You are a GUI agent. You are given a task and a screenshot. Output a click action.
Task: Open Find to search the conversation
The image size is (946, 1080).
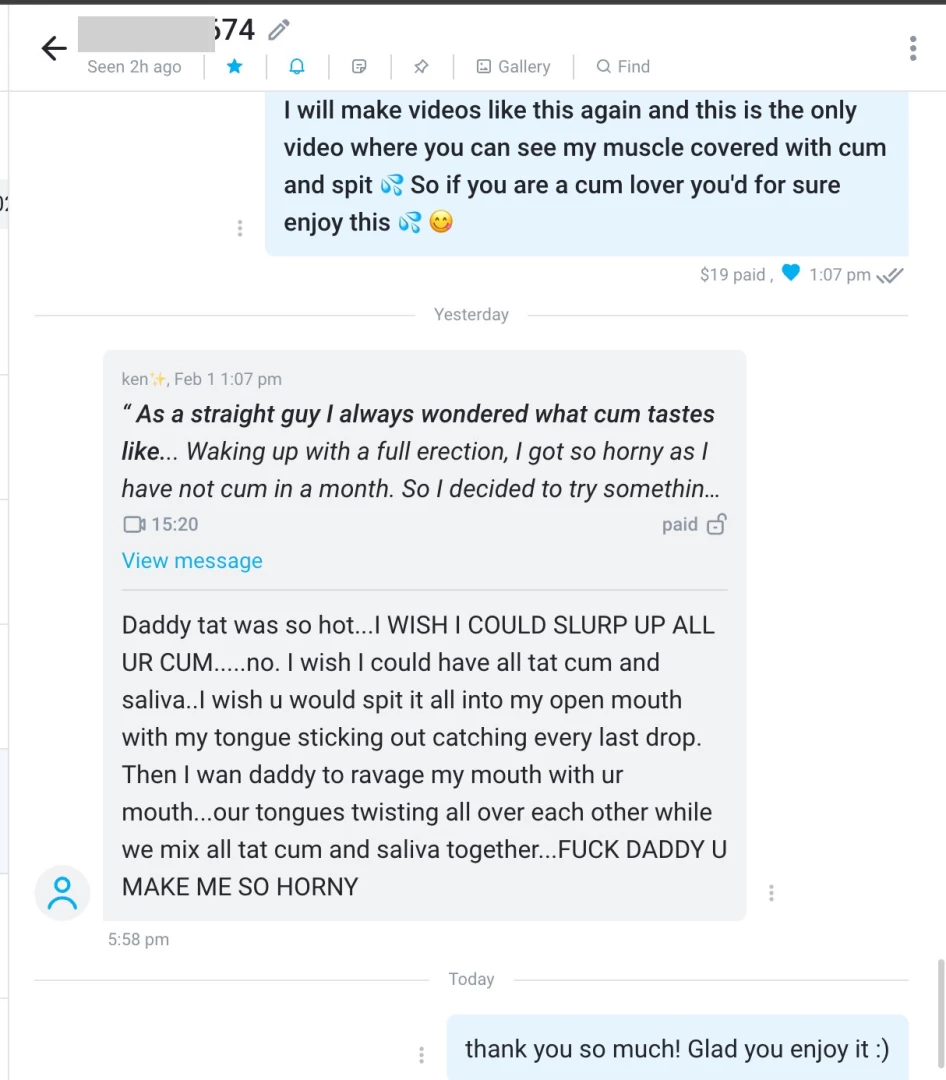[622, 66]
